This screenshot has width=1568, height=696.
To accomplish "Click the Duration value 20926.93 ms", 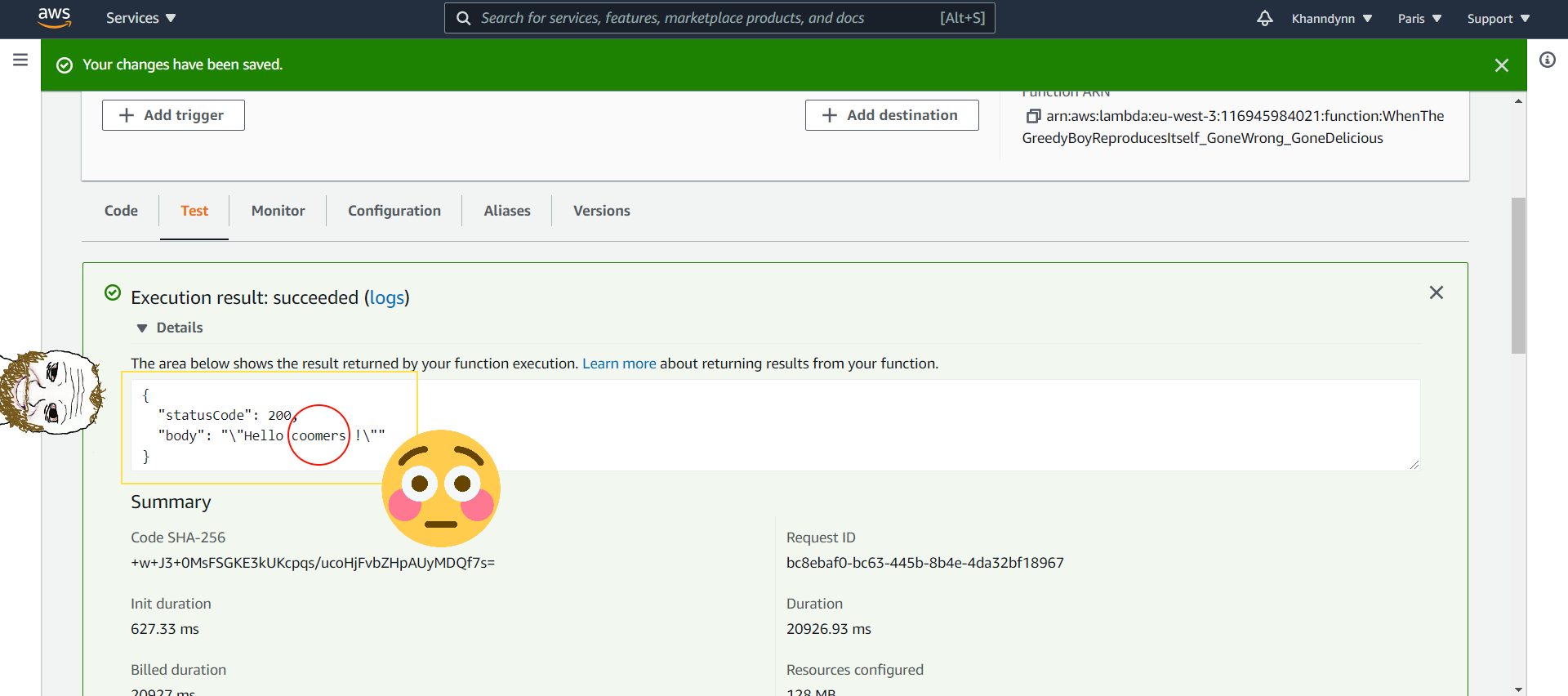I will click(x=829, y=629).
